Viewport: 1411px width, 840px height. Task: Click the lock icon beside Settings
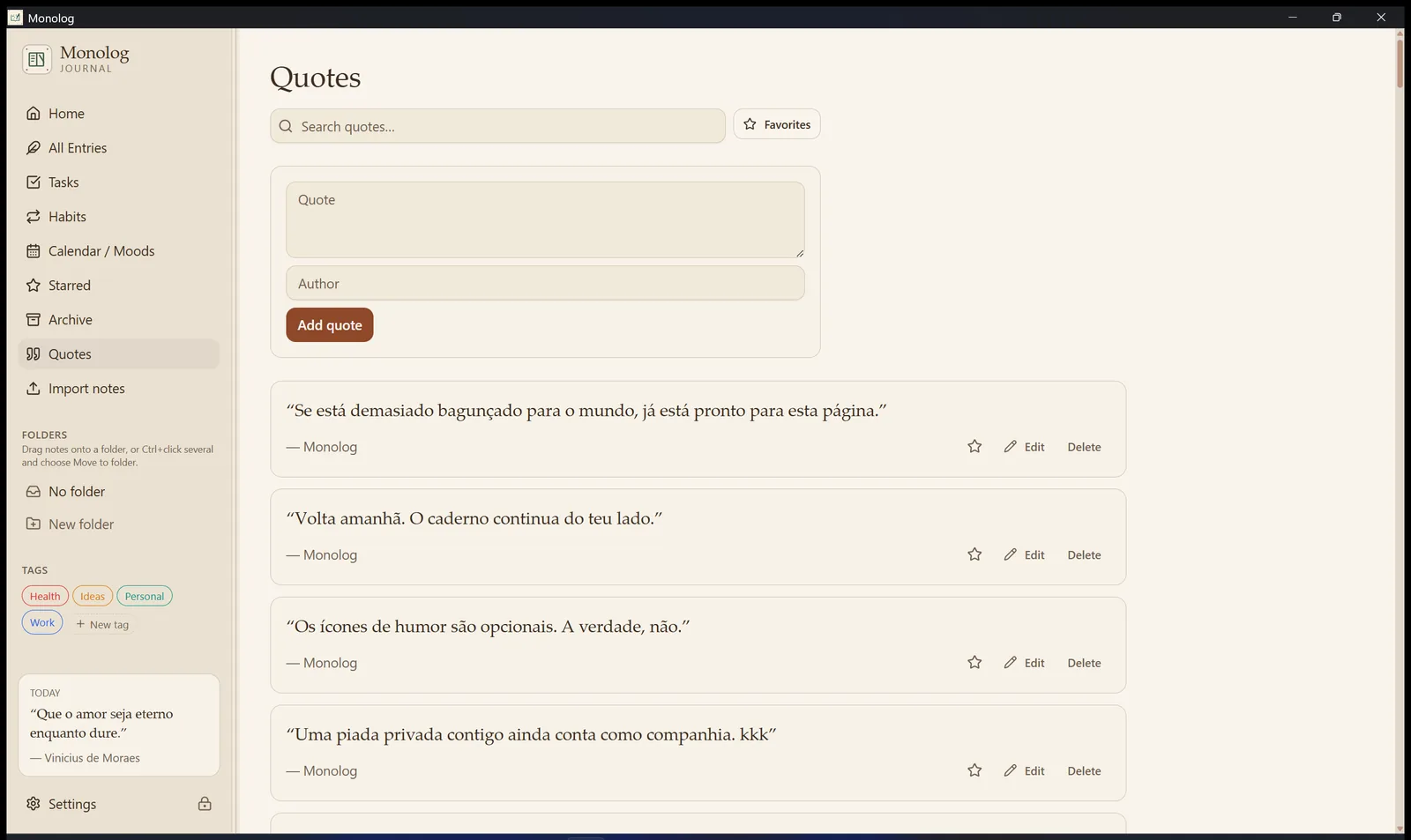pyautogui.click(x=205, y=804)
